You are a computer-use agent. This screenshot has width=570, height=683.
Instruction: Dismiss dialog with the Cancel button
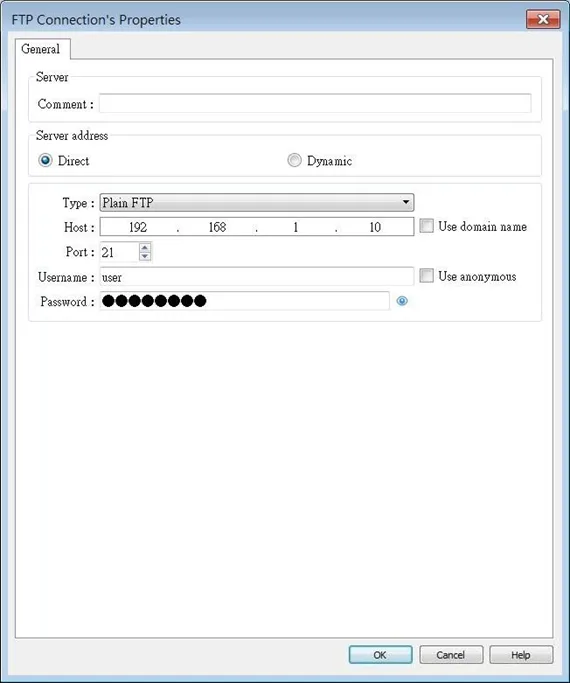pyautogui.click(x=451, y=655)
